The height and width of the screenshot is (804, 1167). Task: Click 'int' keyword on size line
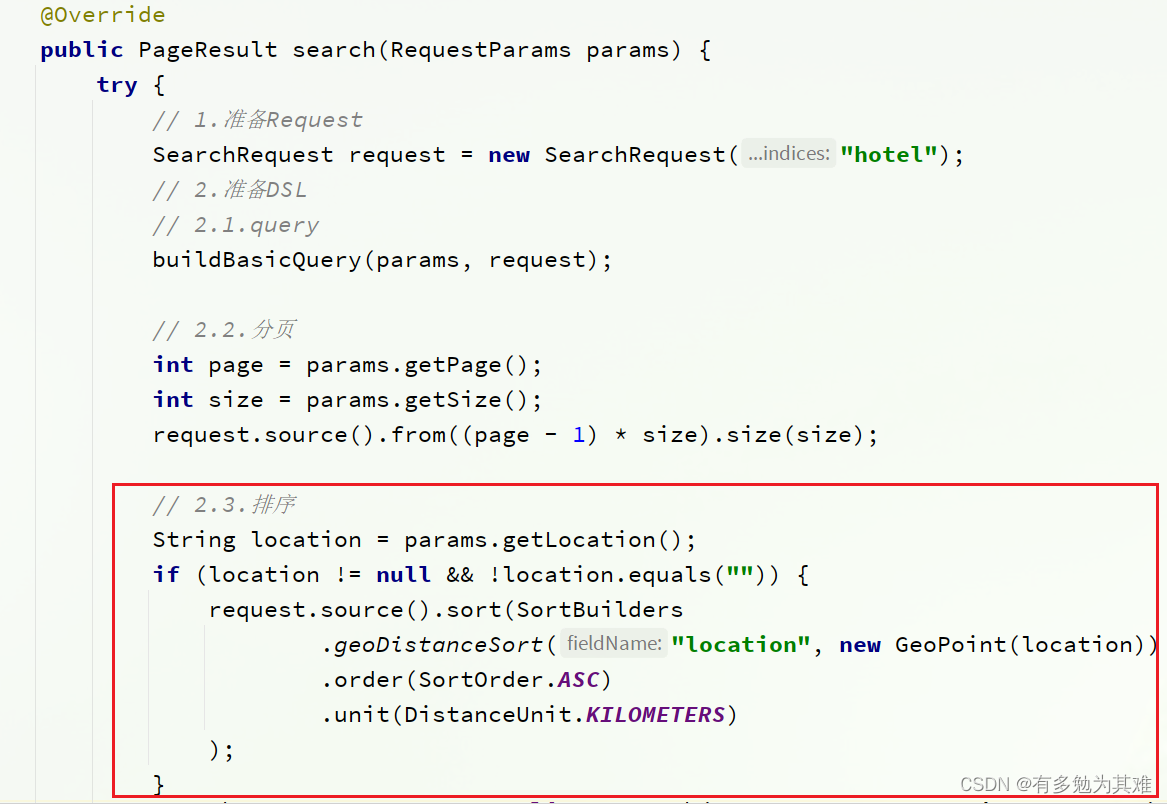[173, 400]
